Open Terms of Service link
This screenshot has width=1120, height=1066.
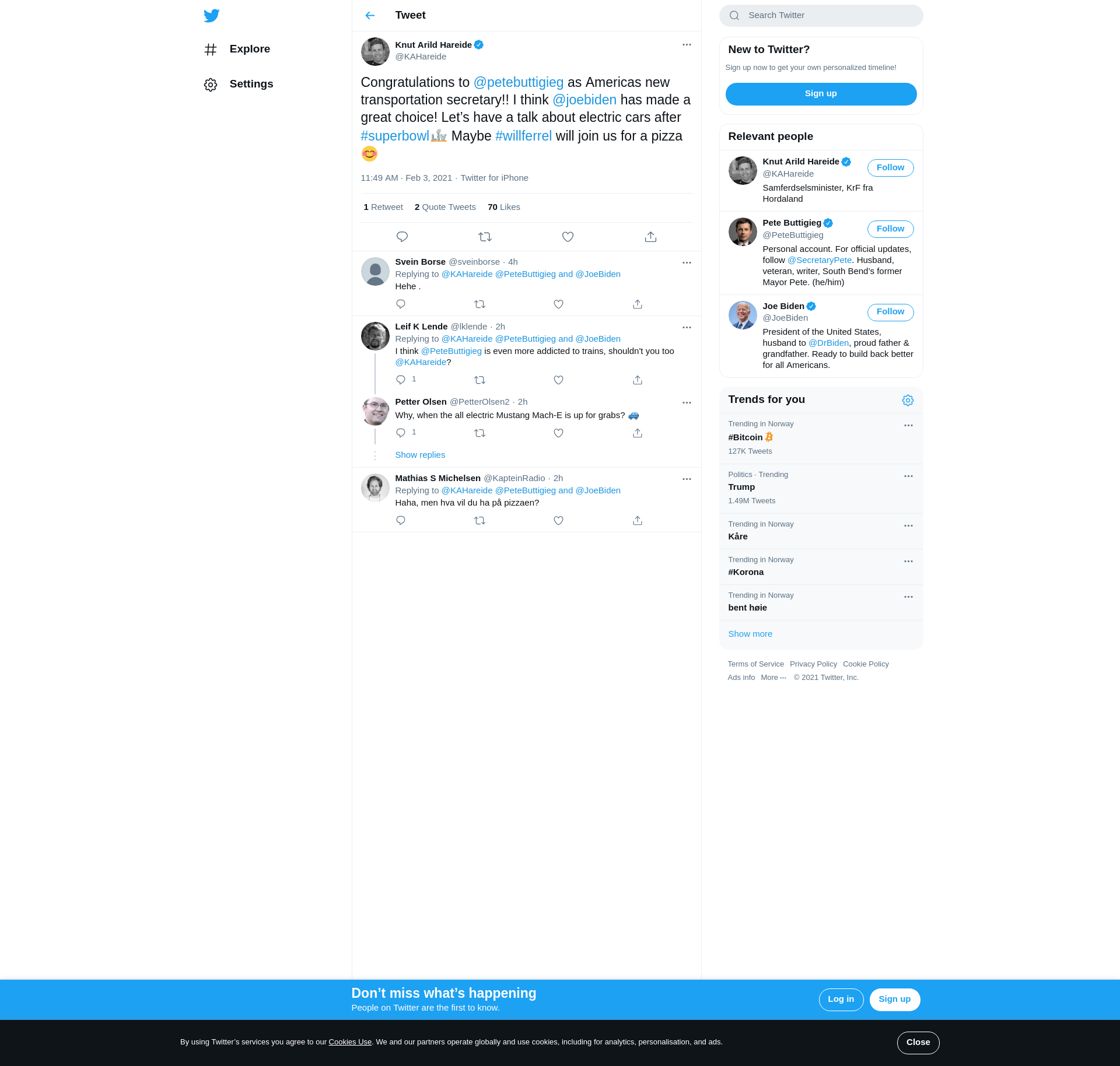pyautogui.click(x=755, y=664)
